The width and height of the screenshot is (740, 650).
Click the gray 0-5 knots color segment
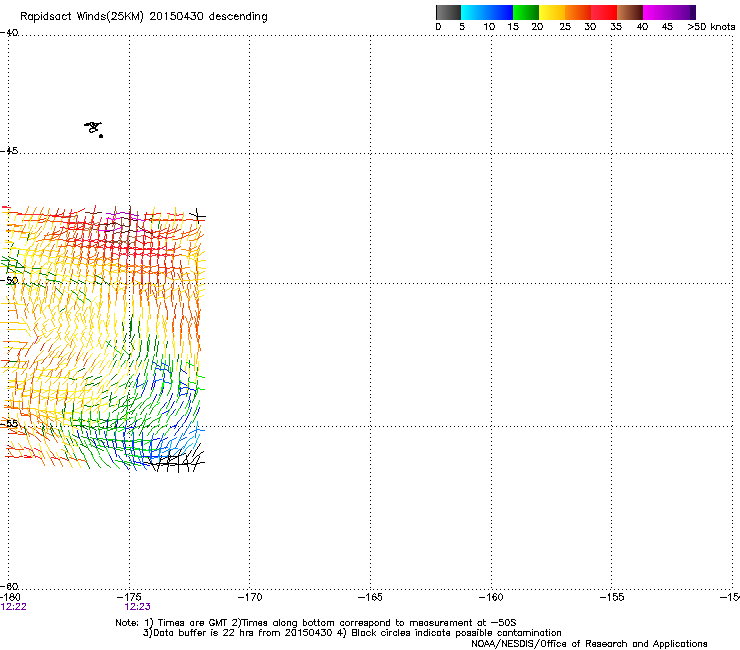(x=448, y=12)
